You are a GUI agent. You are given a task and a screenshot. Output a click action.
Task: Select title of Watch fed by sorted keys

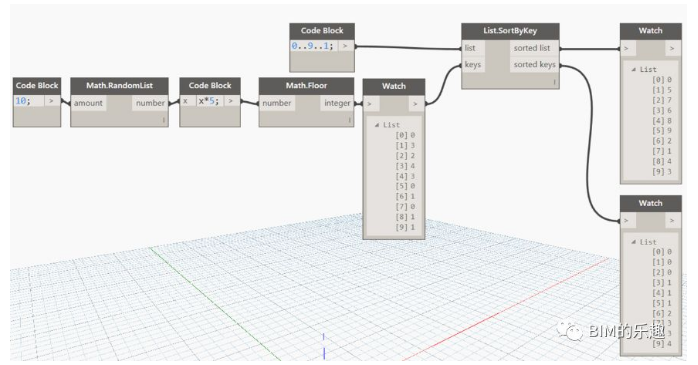[x=650, y=203]
